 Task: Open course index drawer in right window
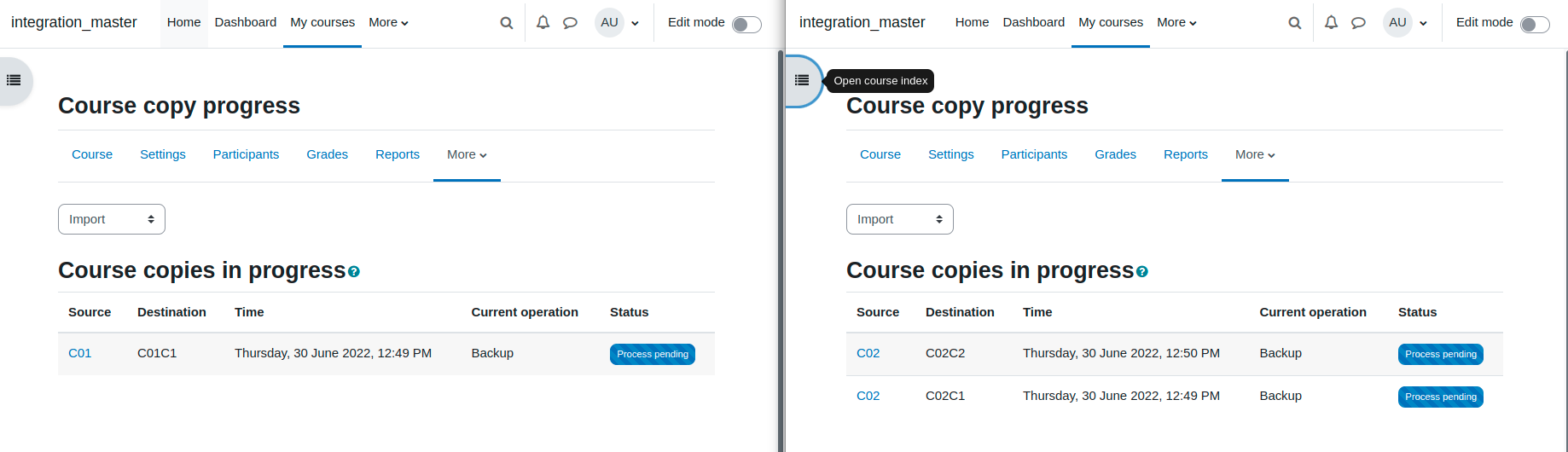coord(802,80)
